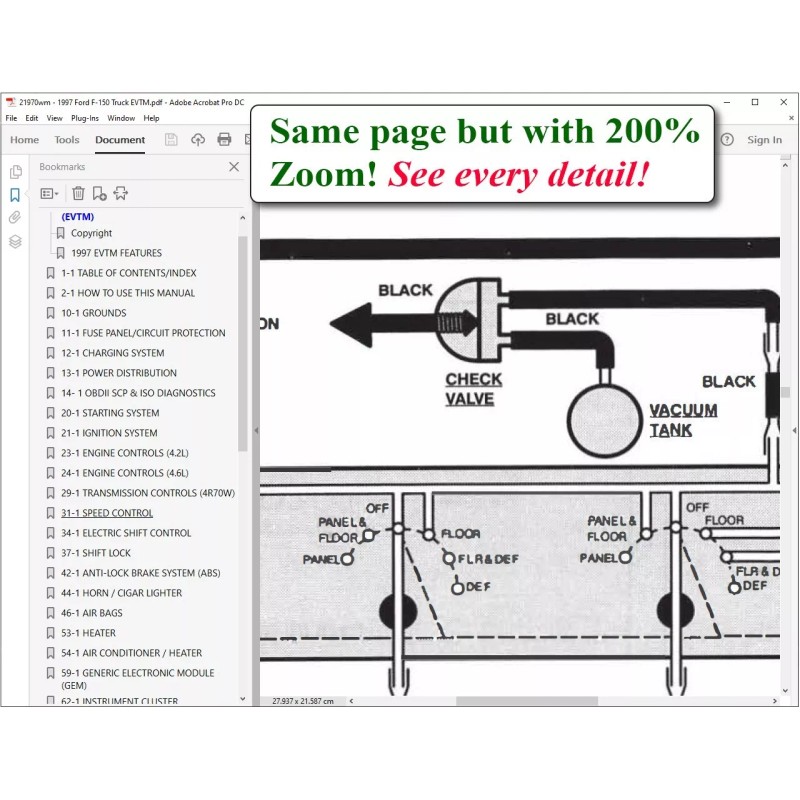Open the Layers sidebar panel
Viewport: 800px width, 800px height.
(x=15, y=242)
